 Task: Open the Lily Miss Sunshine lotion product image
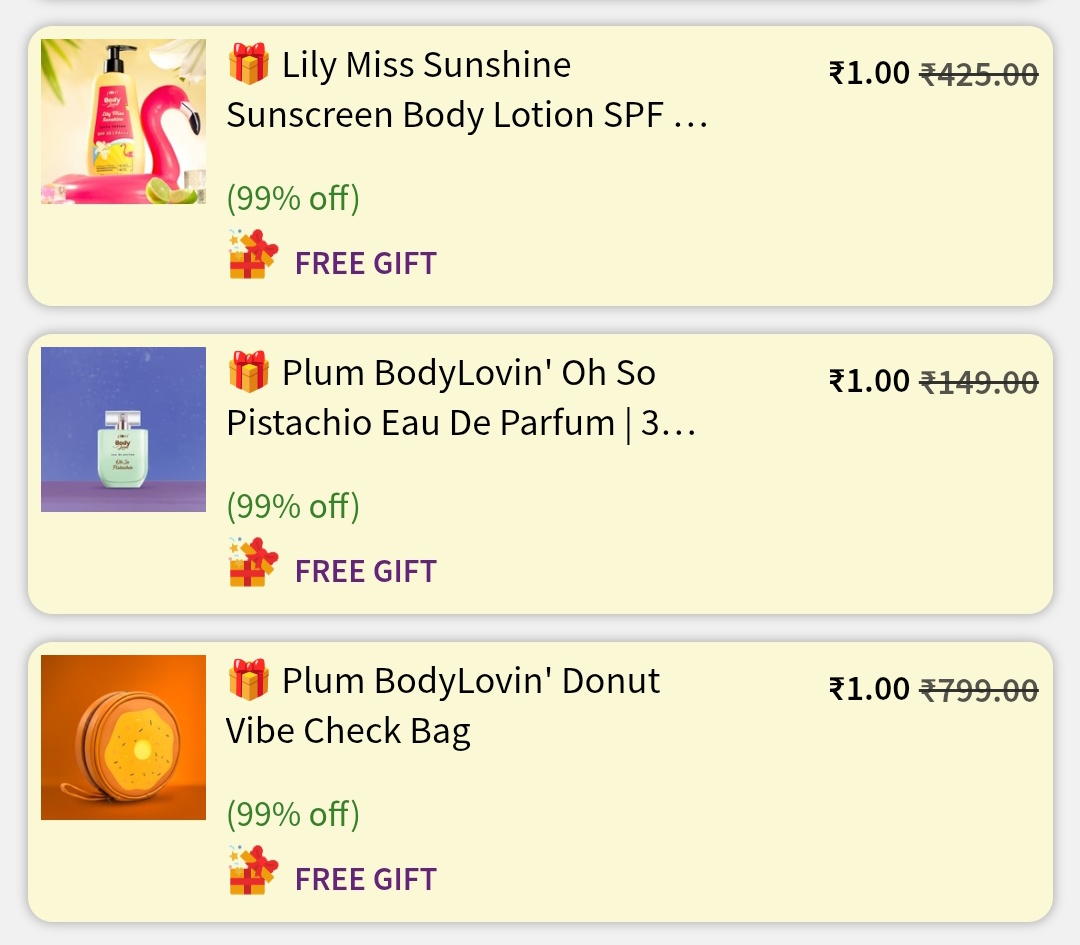click(x=123, y=122)
